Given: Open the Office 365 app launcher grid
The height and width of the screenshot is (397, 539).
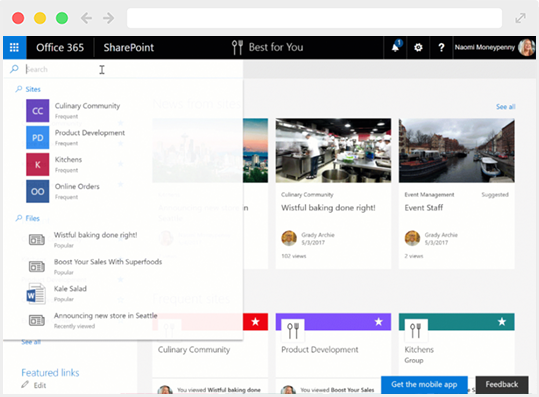Looking at the screenshot, I should coord(14,47).
